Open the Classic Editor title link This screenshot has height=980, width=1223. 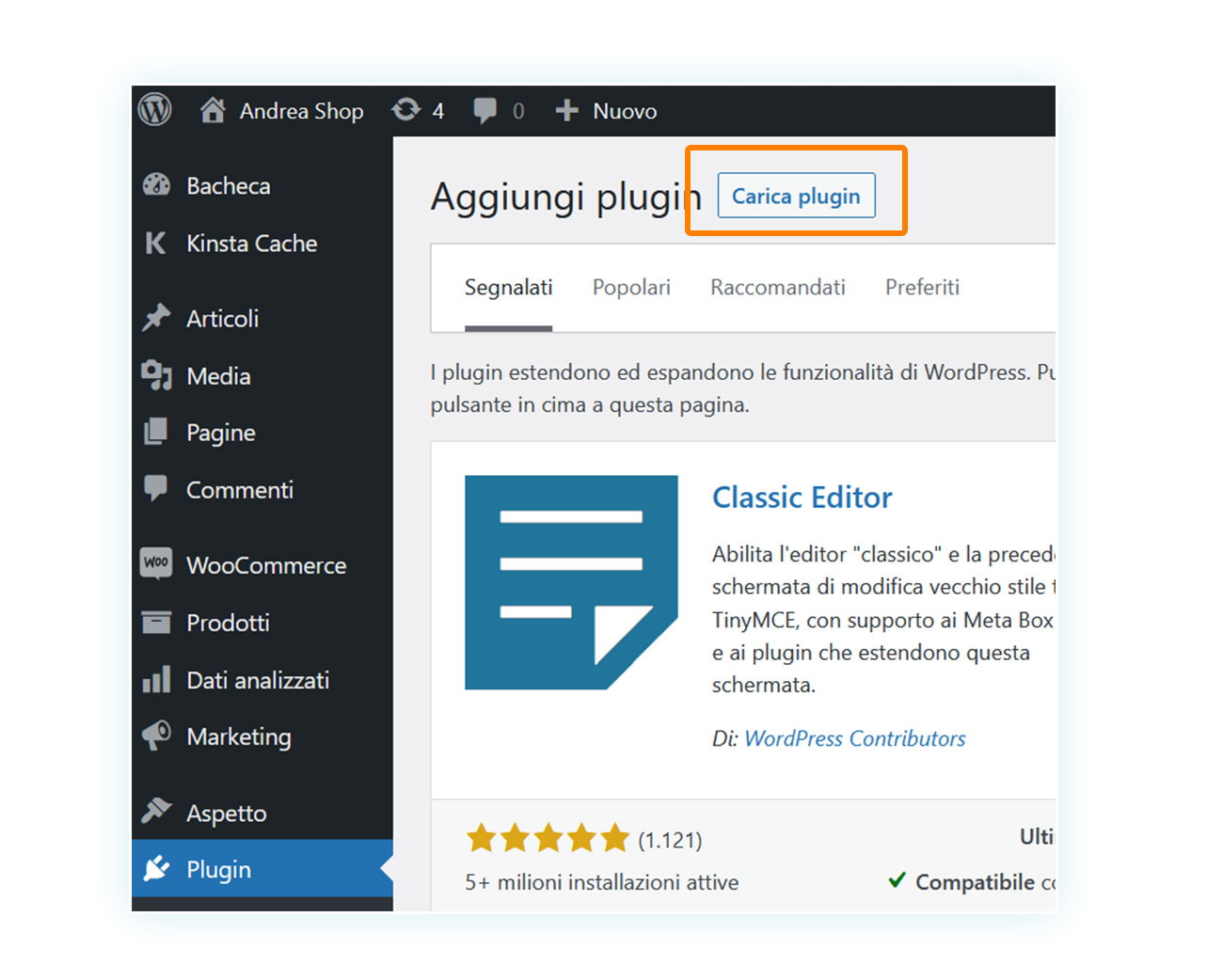pyautogui.click(x=802, y=497)
